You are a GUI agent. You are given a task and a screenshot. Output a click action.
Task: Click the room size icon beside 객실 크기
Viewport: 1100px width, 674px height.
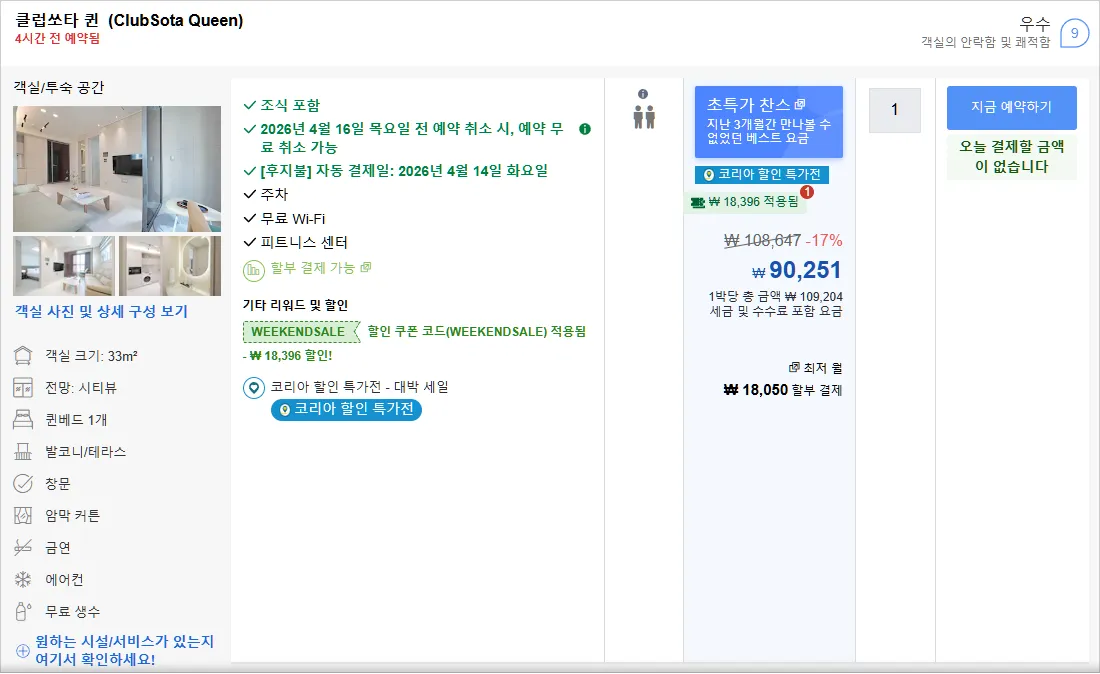23,356
